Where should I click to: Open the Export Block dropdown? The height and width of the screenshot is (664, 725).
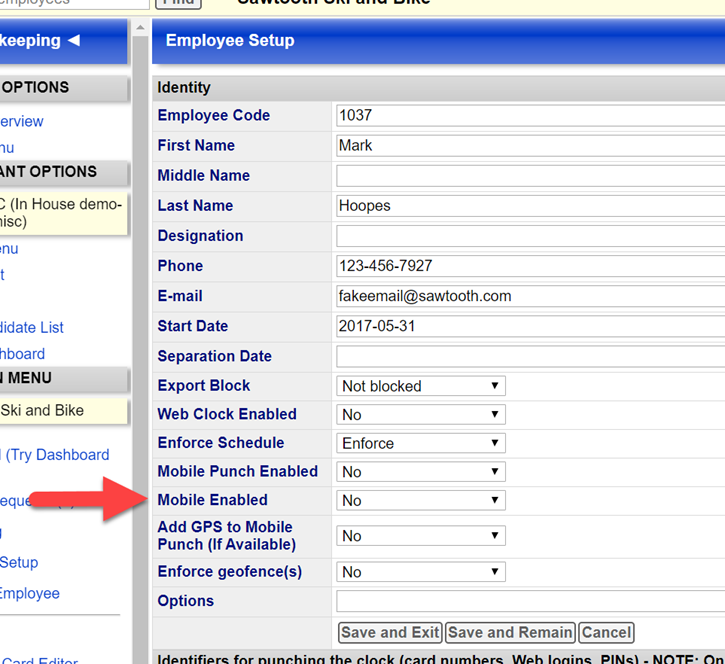point(421,386)
